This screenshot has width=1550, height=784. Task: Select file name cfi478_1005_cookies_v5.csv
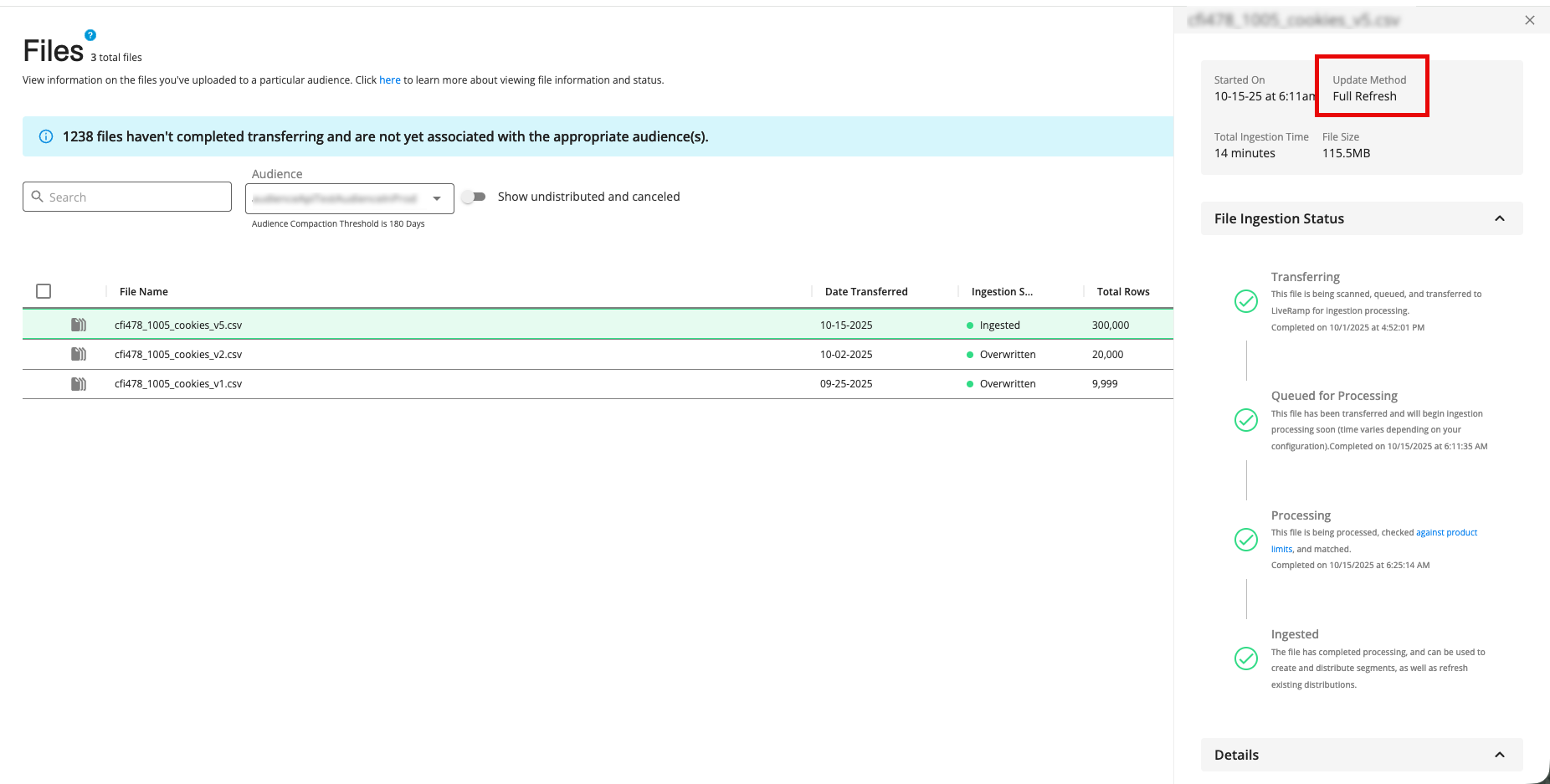click(x=178, y=325)
